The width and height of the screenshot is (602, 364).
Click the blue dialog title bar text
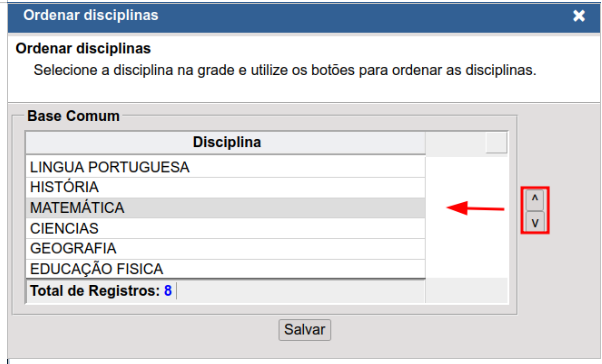pyautogui.click(x=91, y=15)
